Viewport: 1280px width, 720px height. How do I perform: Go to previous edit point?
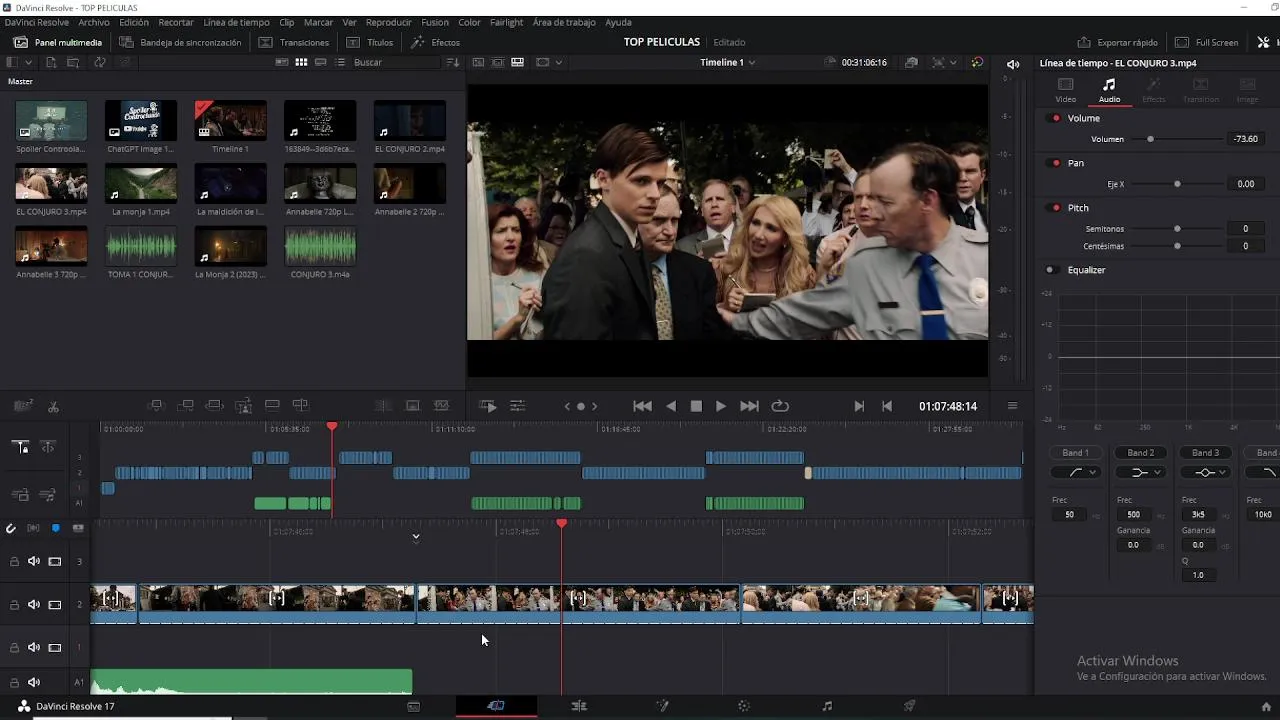pyautogui.click(x=887, y=406)
